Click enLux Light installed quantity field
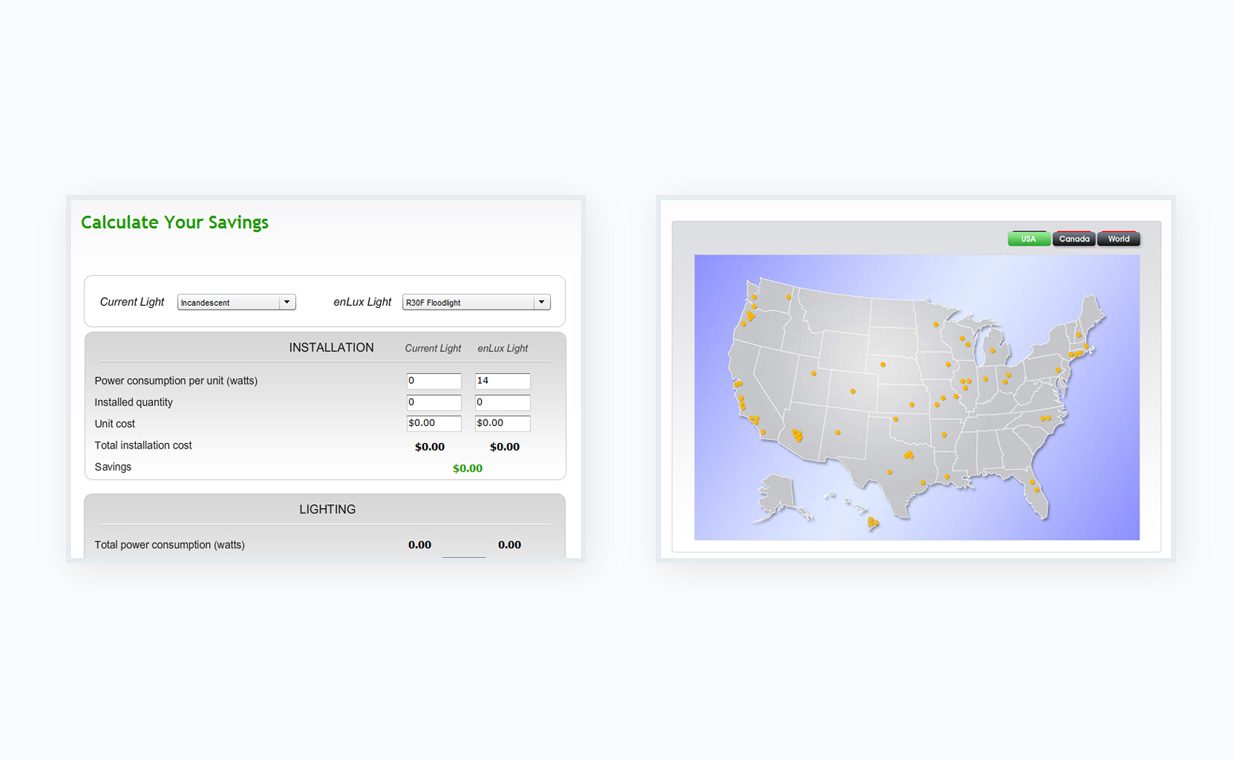The width and height of the screenshot is (1235, 760). pos(503,403)
